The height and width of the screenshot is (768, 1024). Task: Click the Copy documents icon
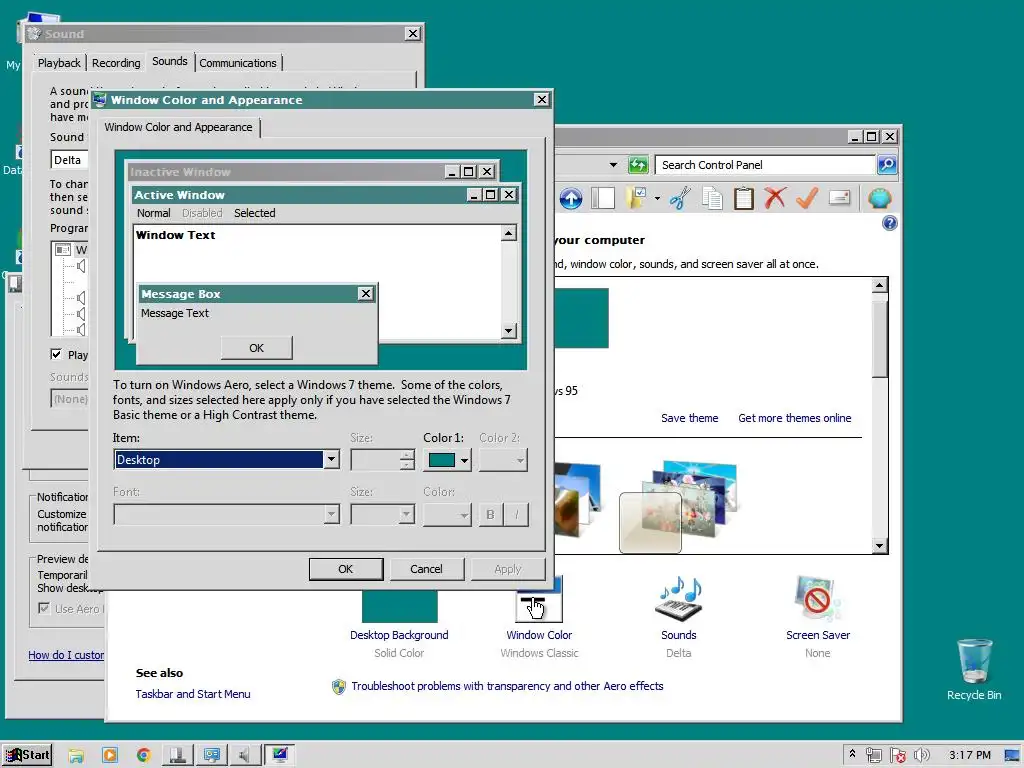[712, 199]
